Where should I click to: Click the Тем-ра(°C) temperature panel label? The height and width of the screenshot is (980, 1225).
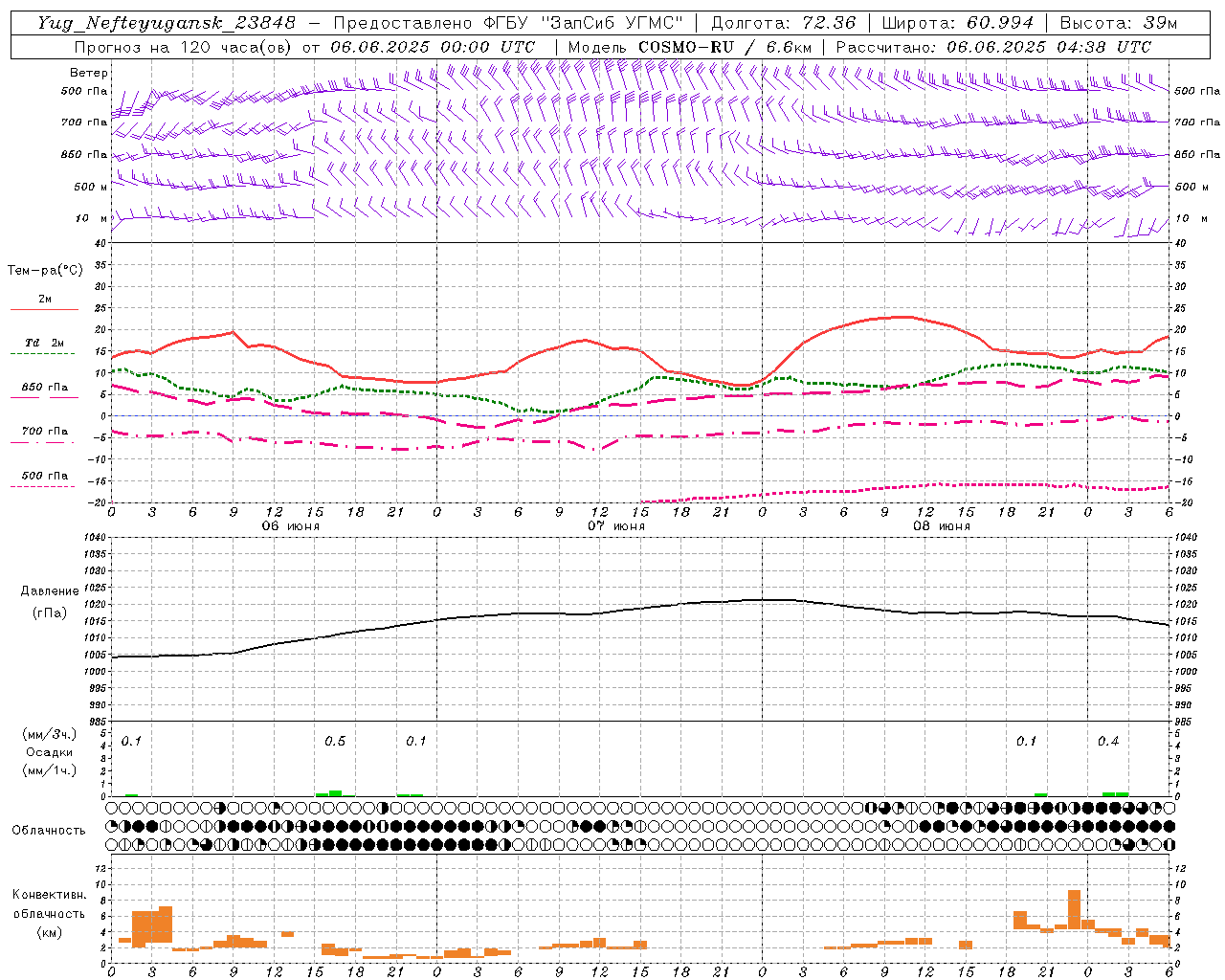pyautogui.click(x=46, y=271)
